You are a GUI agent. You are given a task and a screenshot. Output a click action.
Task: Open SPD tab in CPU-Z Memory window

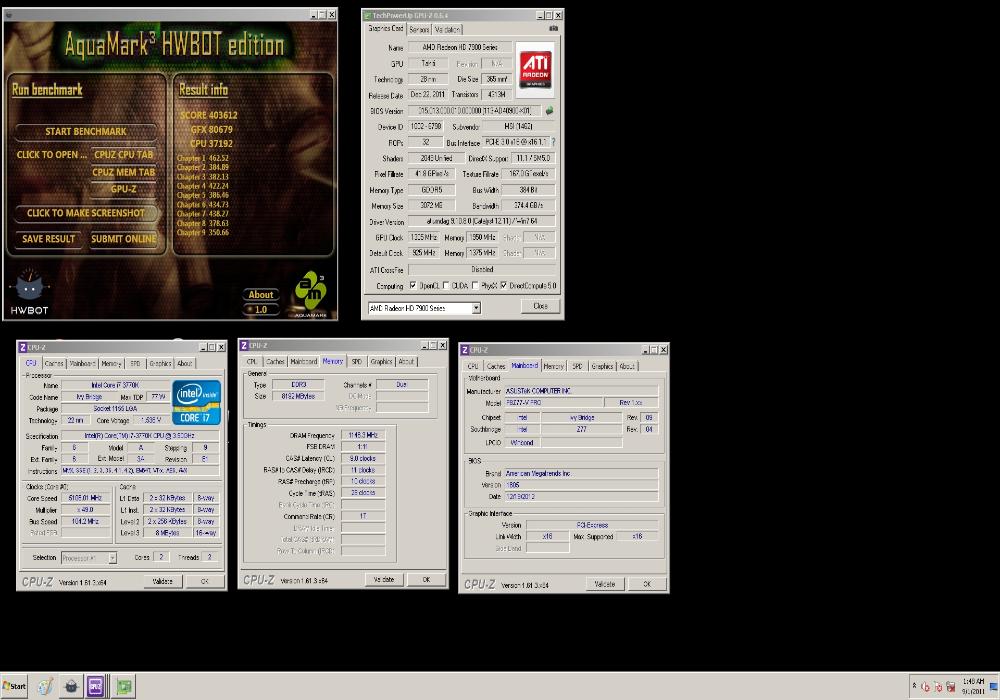[x=357, y=361]
